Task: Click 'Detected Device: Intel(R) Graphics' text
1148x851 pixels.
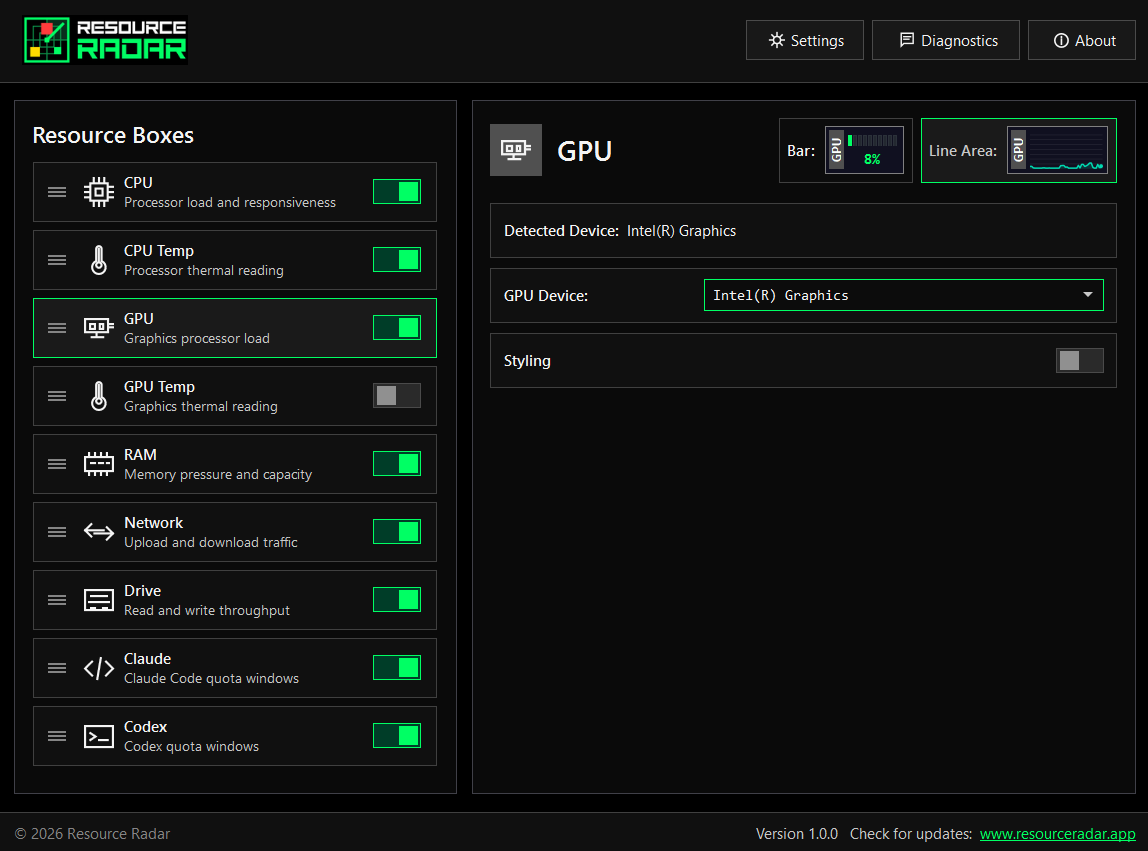Action: pos(620,231)
